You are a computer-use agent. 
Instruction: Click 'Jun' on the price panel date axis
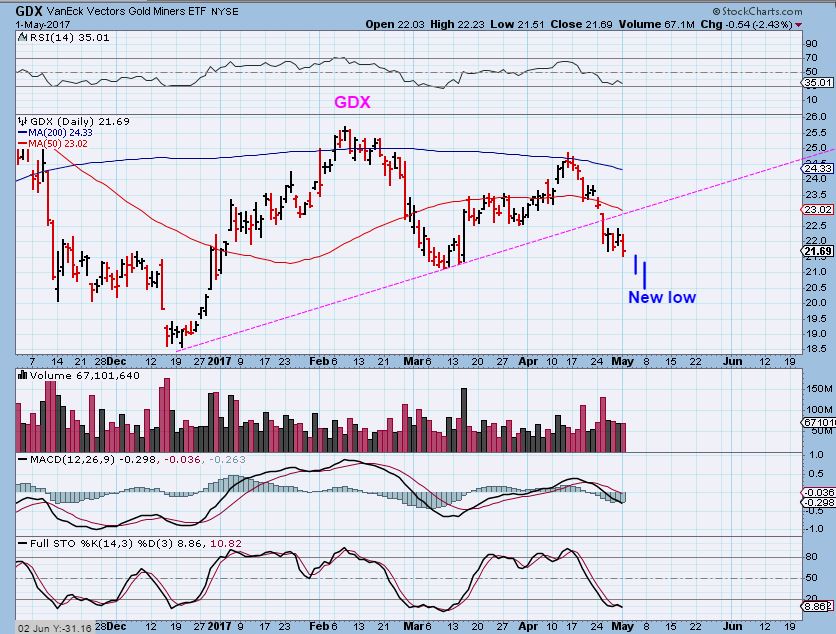click(732, 362)
